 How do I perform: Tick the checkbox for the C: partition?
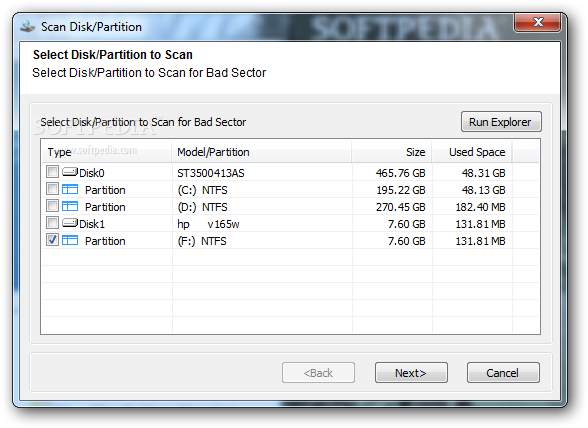[x=52, y=189]
